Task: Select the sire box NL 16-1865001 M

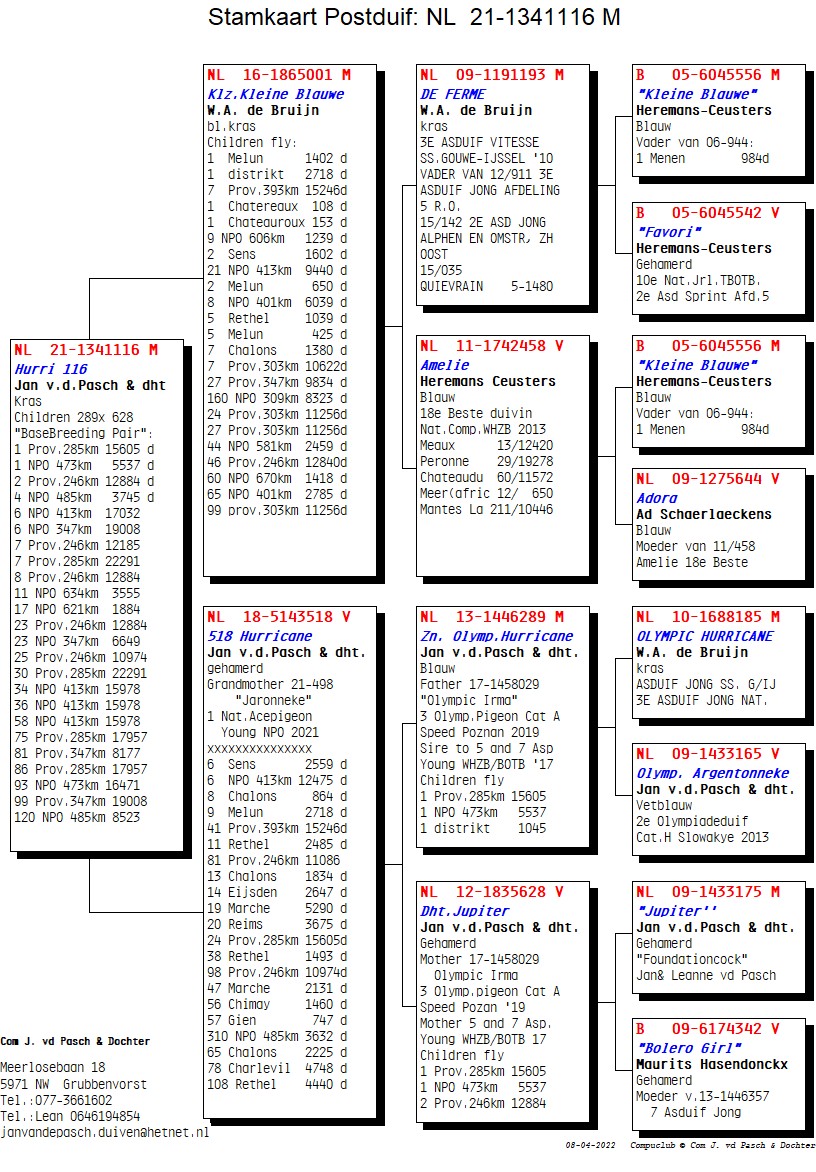Action: click(278, 75)
